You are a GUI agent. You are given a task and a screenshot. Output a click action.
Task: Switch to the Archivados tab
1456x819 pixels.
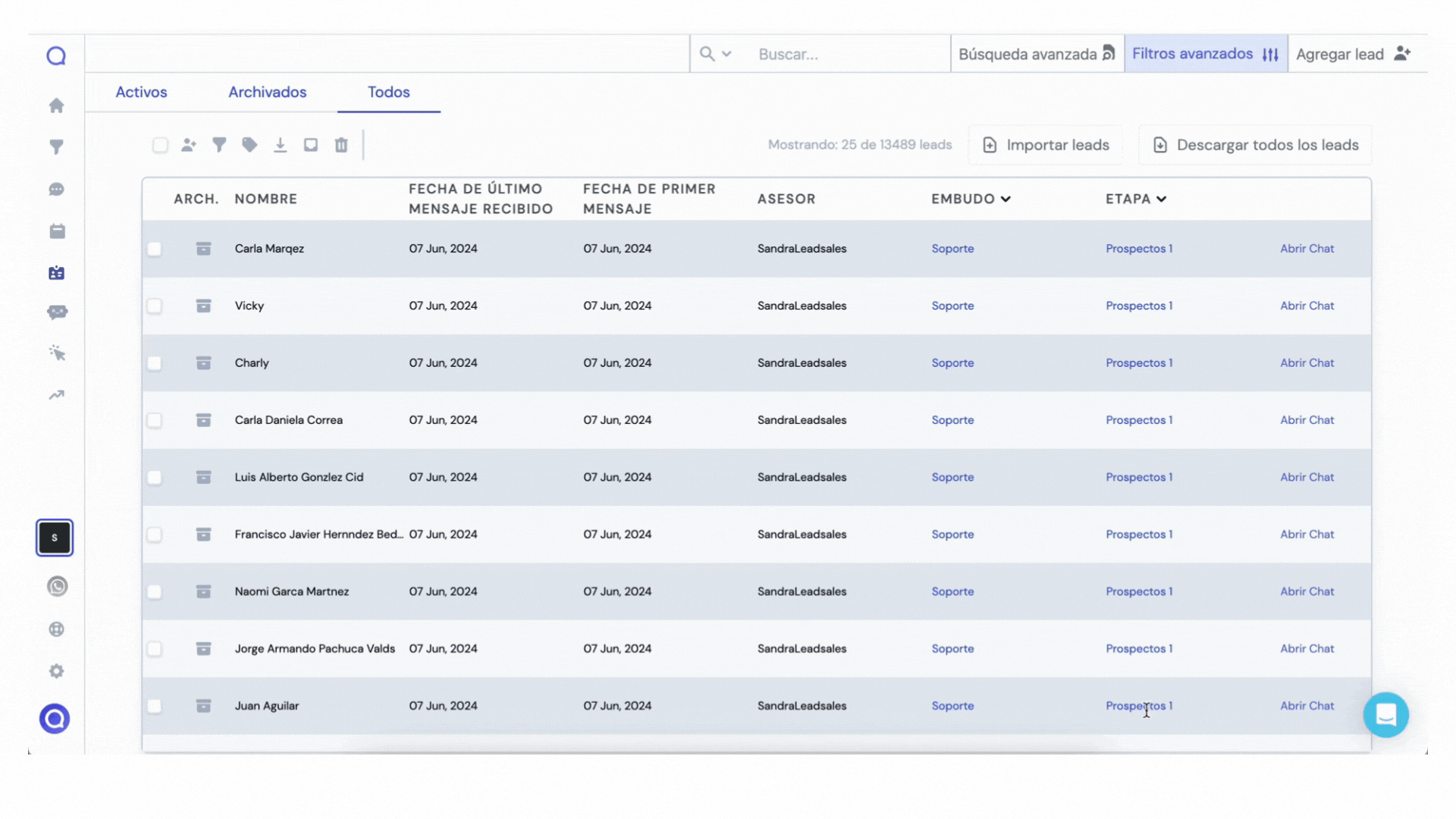tap(268, 92)
